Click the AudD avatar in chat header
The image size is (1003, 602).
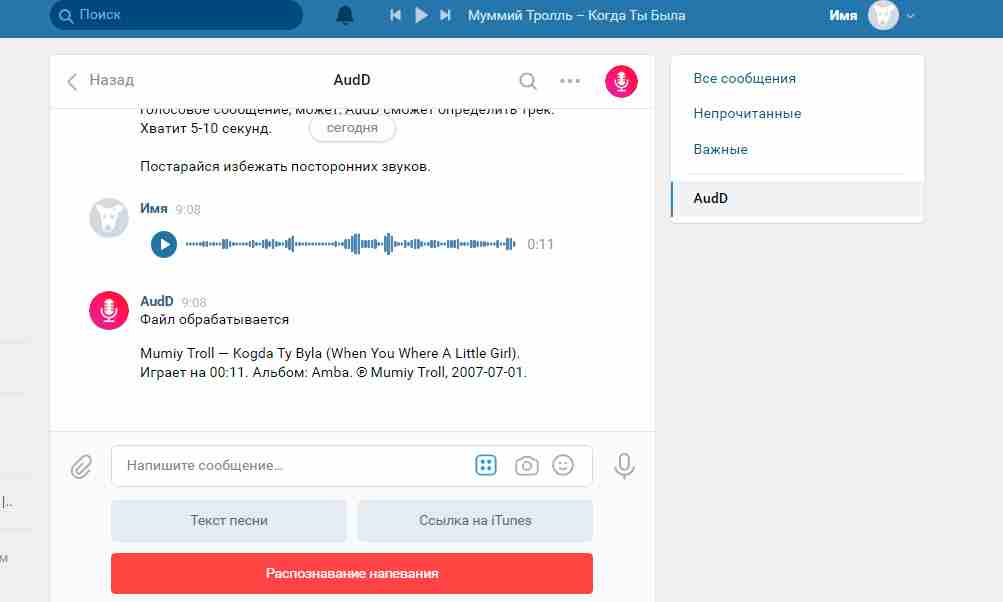tap(621, 81)
